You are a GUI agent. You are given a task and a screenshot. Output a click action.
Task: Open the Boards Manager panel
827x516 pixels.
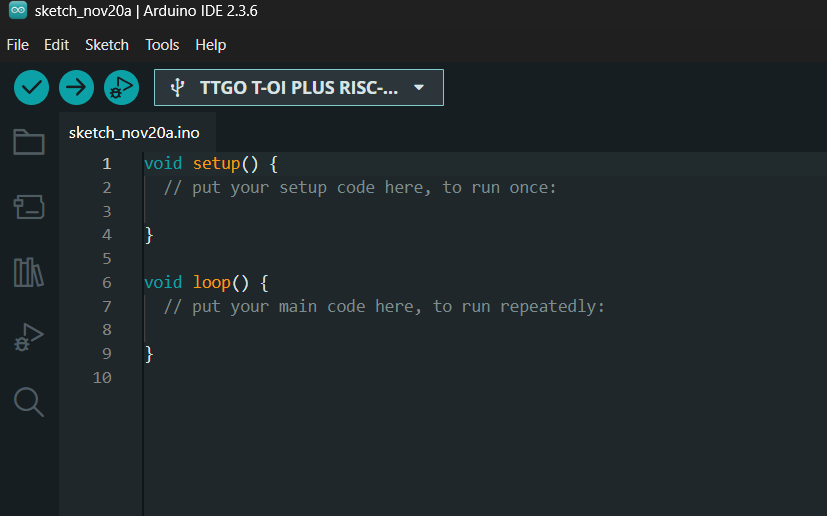point(29,207)
